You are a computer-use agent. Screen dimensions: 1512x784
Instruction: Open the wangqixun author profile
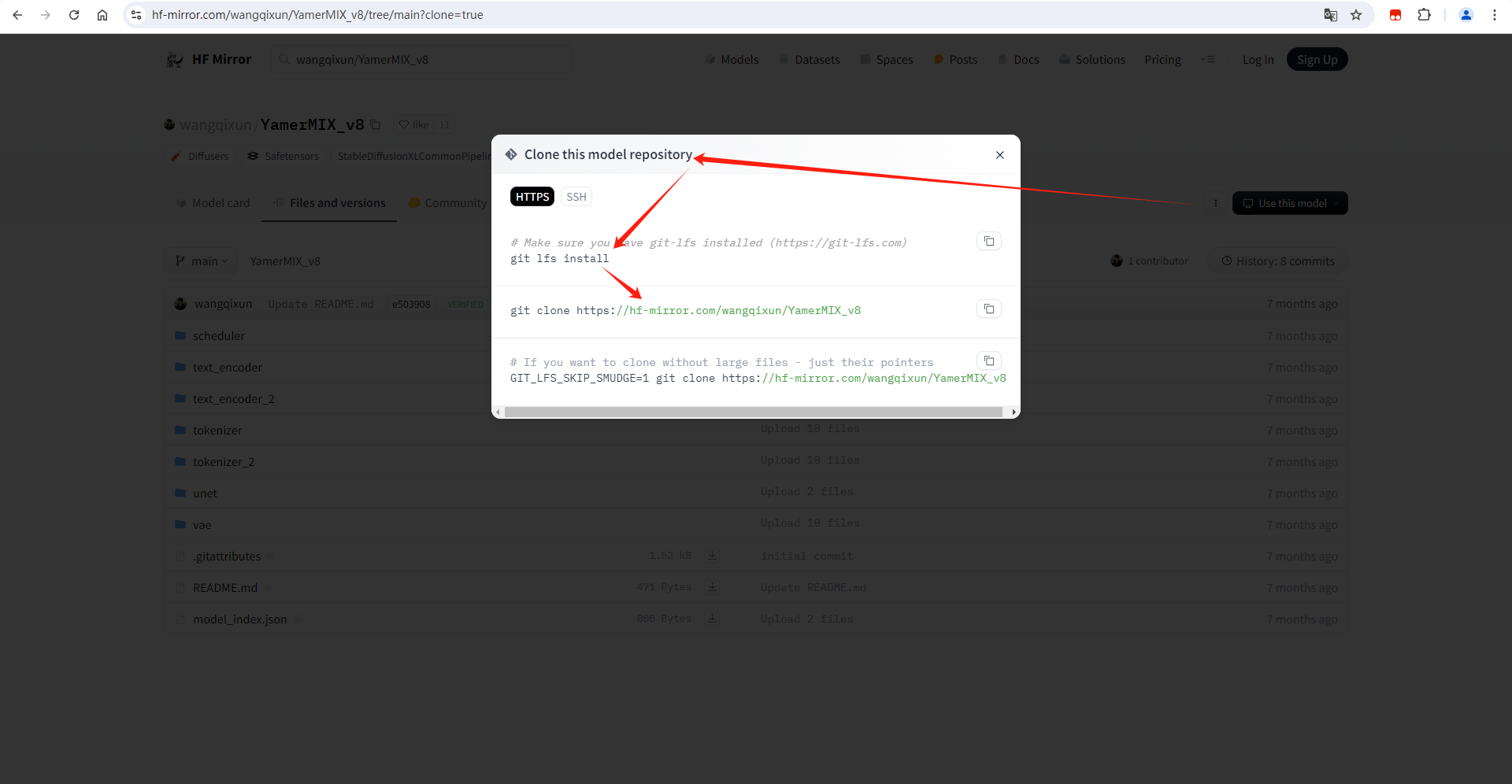pos(215,124)
